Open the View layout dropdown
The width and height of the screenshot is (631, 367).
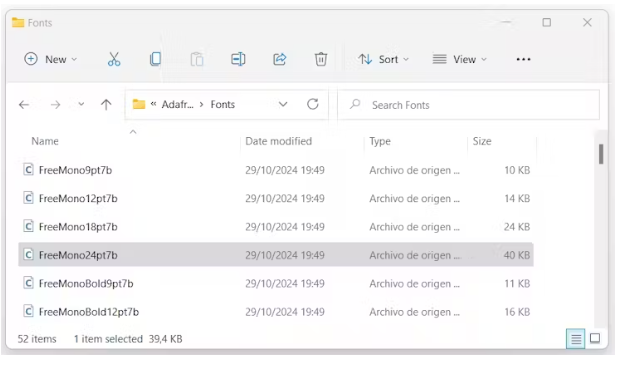coord(460,59)
